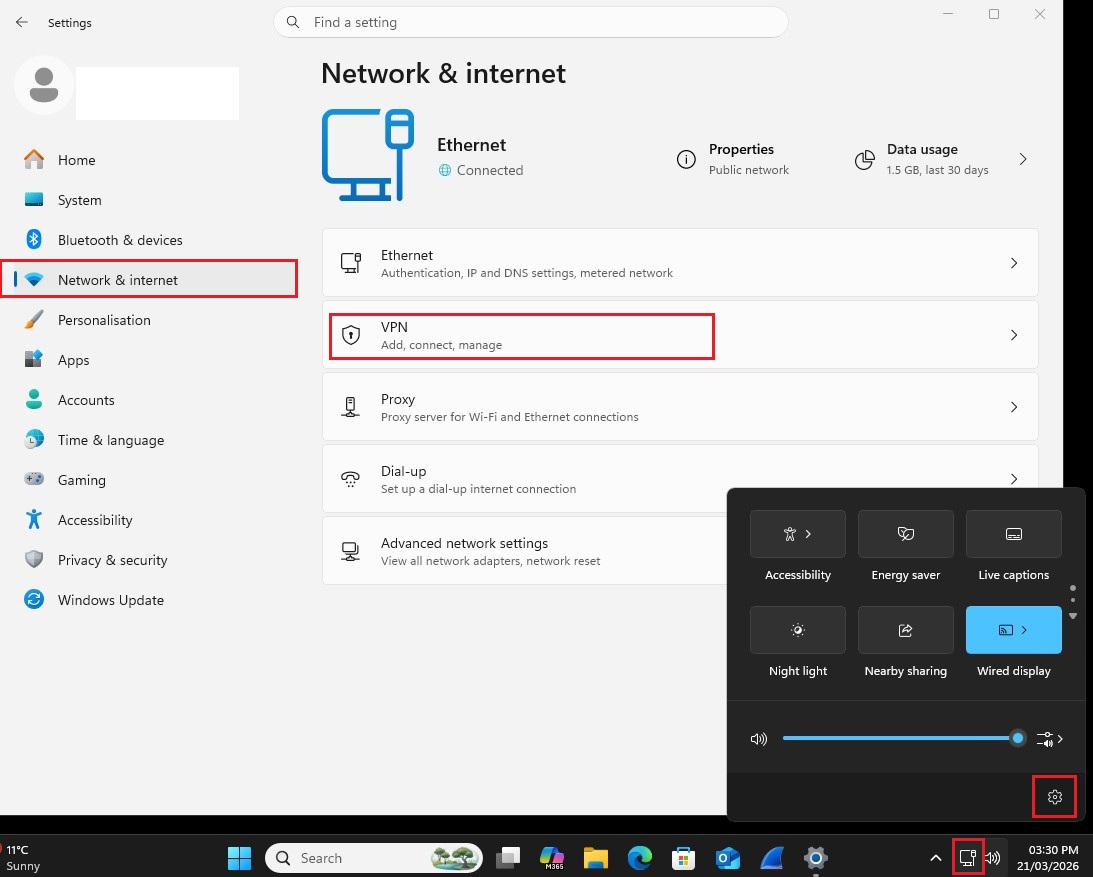Viewport: 1093px width, 877px height.
Task: Open Advanced network settings
Action: point(524,551)
